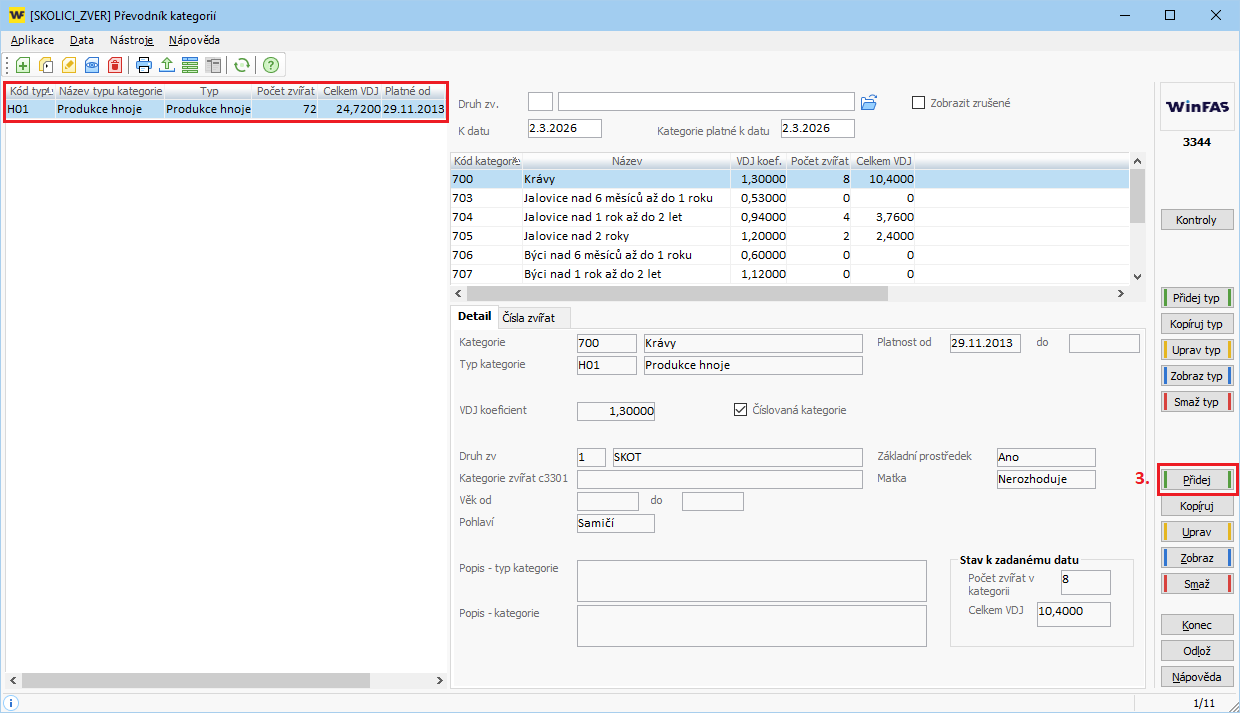The height and width of the screenshot is (713, 1240).
Task: Enable the Zobrazit zrušené checkbox
Action: pyautogui.click(x=919, y=102)
